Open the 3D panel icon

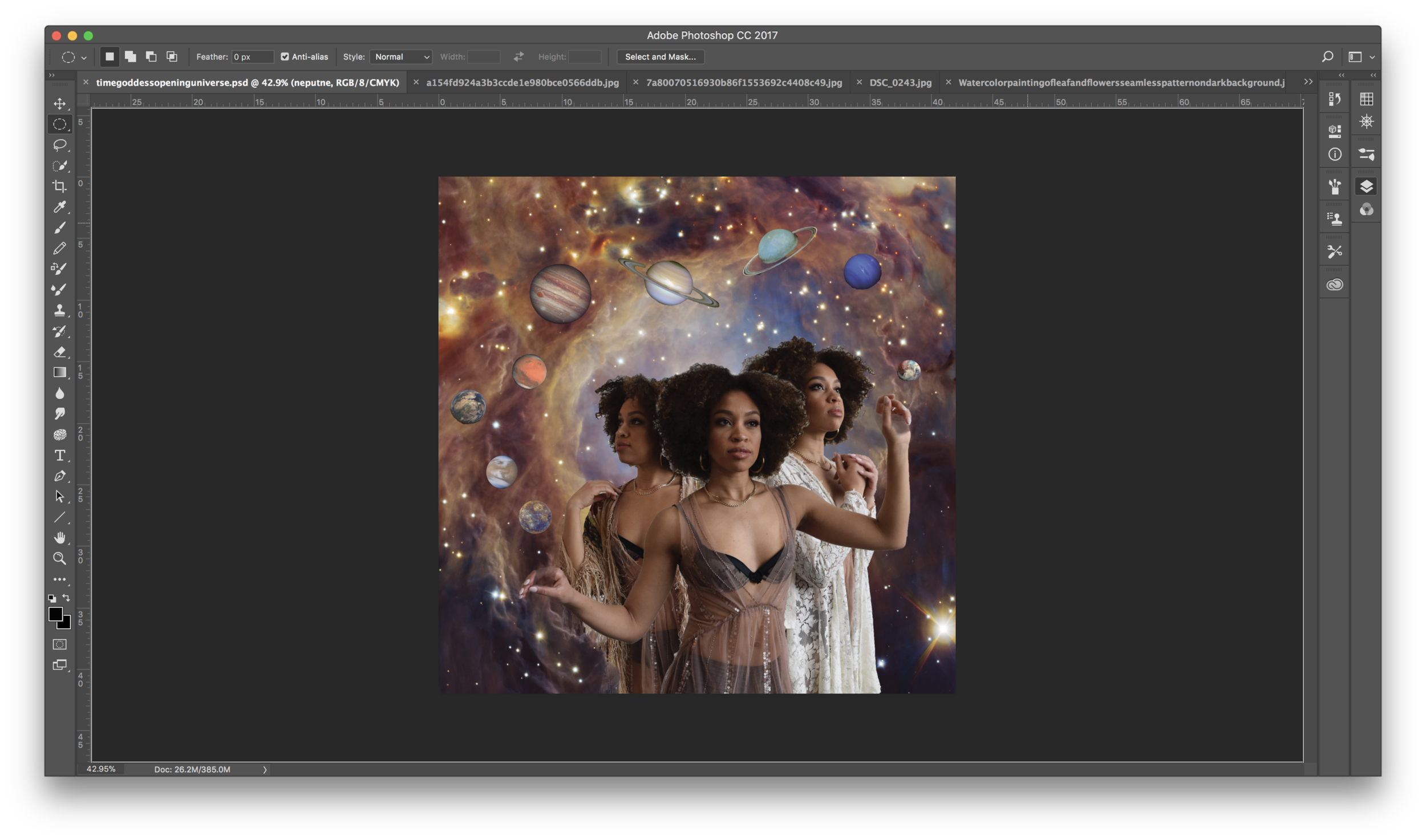point(1334,131)
